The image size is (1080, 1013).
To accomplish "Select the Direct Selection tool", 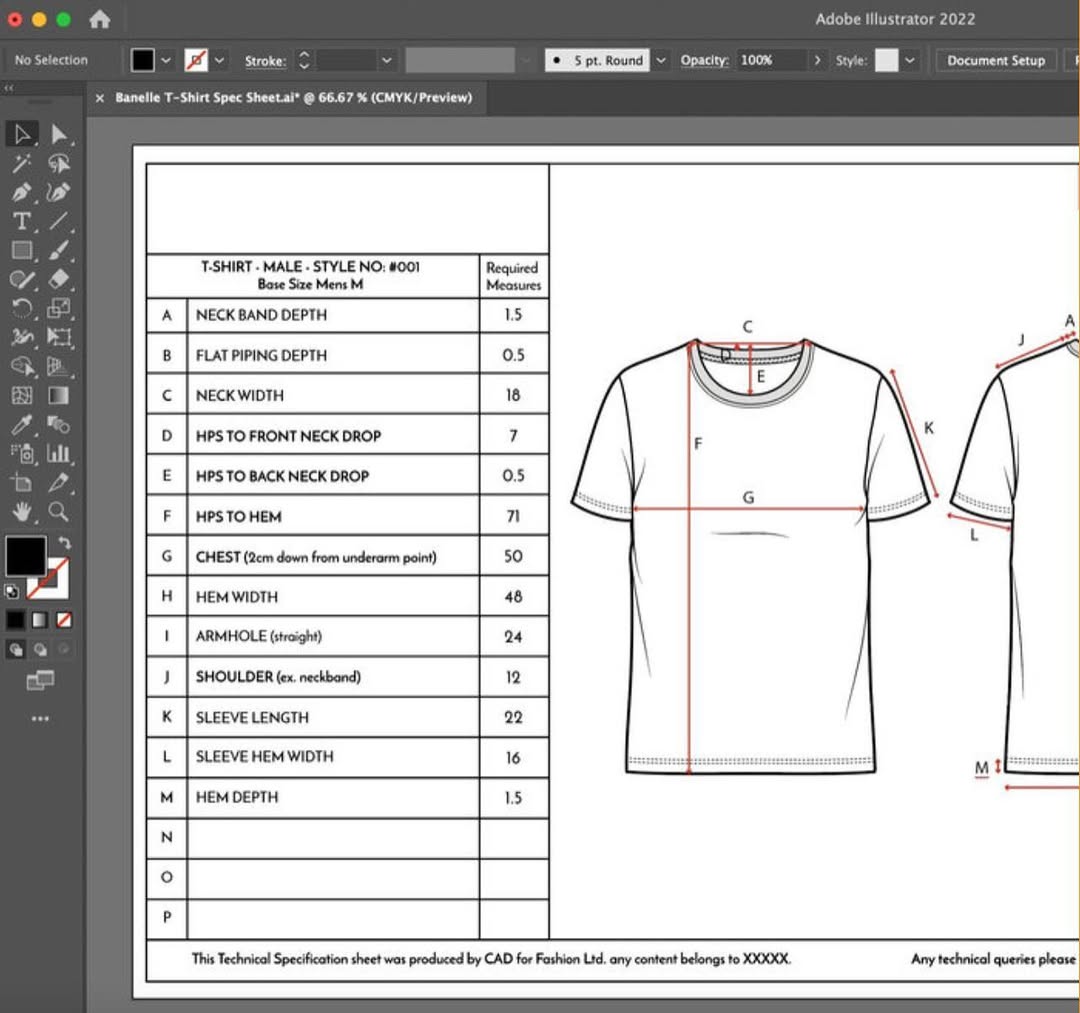I will point(58,134).
